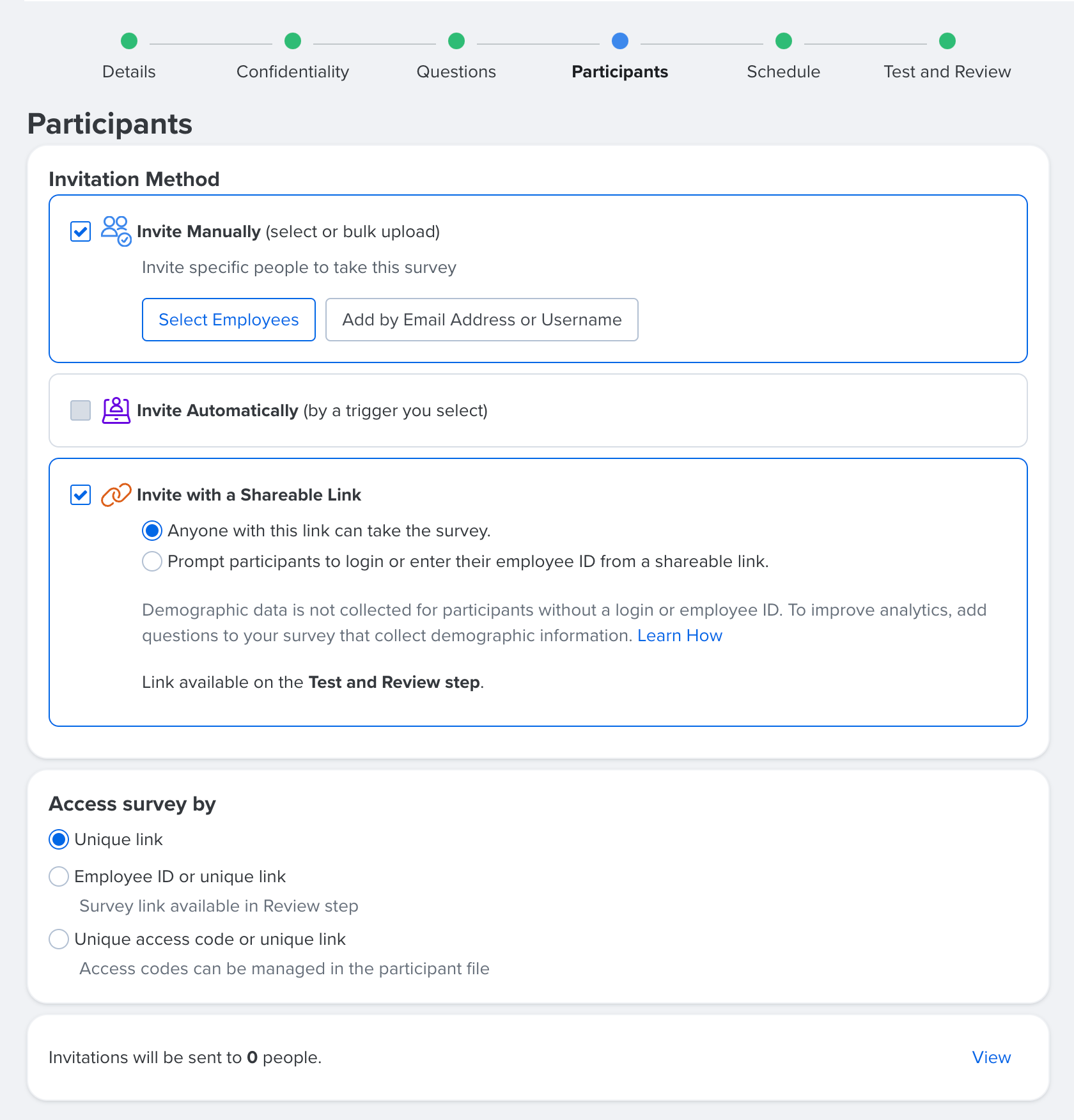
Task: Click the Invite Automatically laptop icon
Action: (x=116, y=410)
